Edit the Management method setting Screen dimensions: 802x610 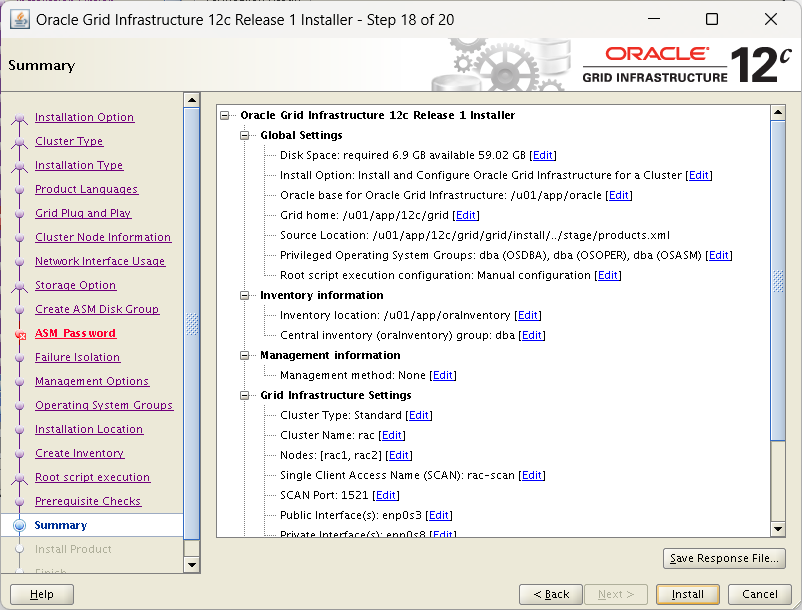pos(443,375)
